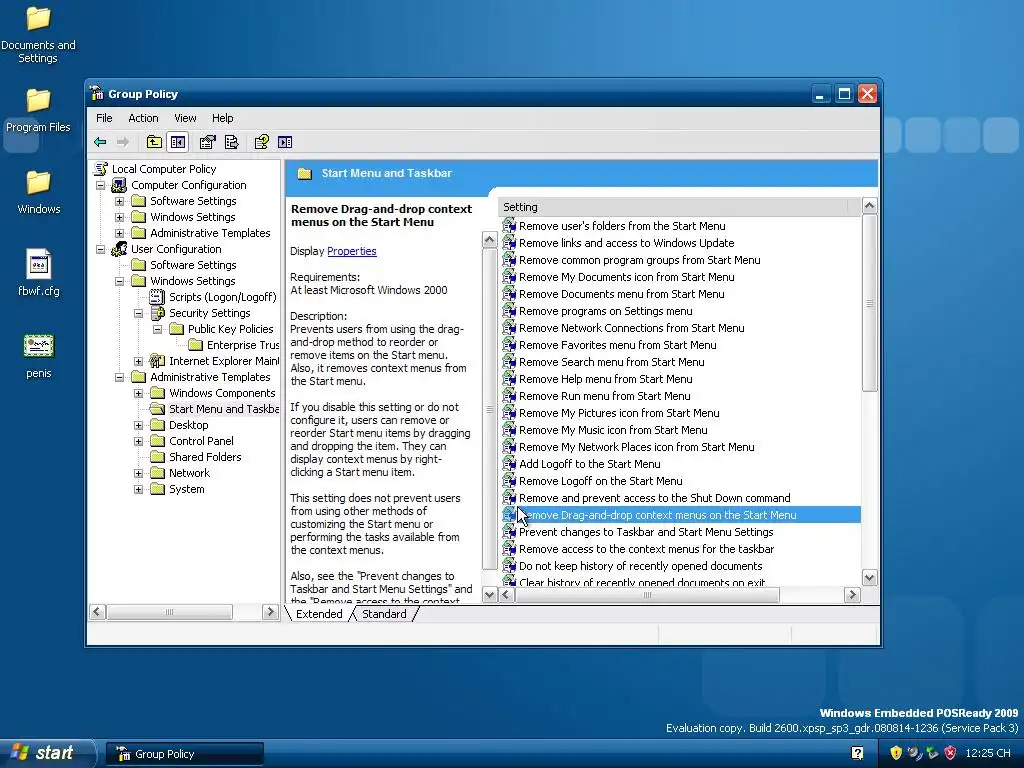Viewport: 1024px width, 768px height.
Task: Click the Group Policy title bar icon
Action: tap(97, 93)
